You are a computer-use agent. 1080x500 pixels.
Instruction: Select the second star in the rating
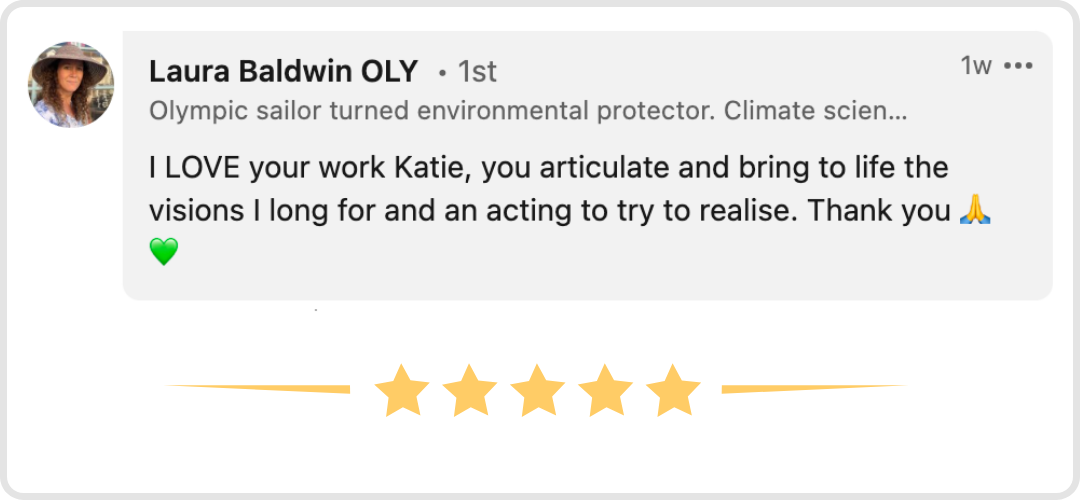(469, 391)
